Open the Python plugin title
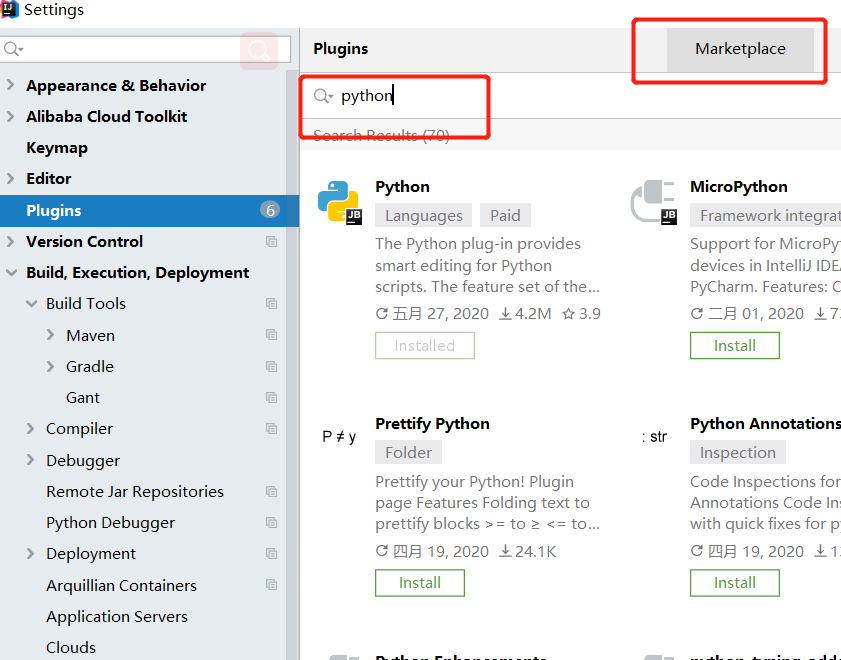 [402, 187]
